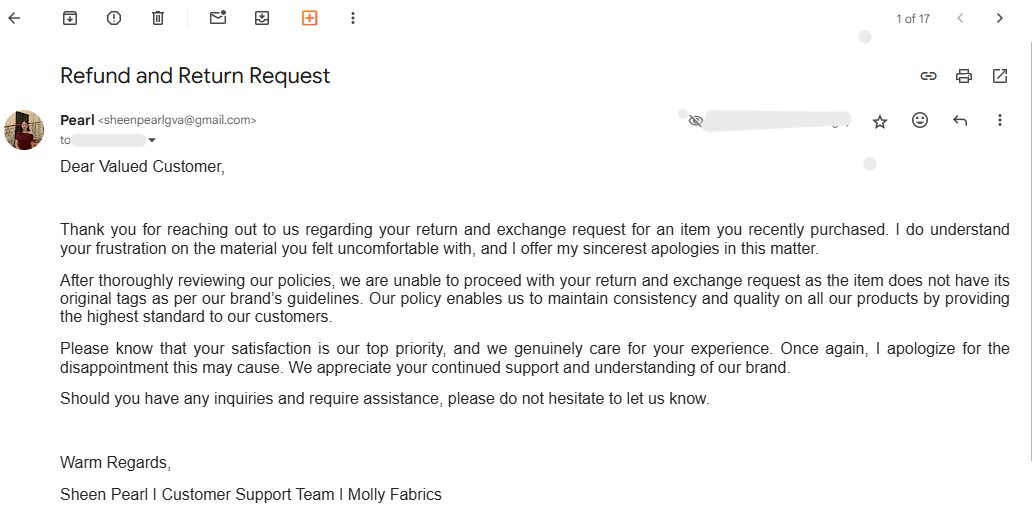The width and height of the screenshot is (1032, 511).
Task: Open email in a new window
Action: [x=1000, y=76]
